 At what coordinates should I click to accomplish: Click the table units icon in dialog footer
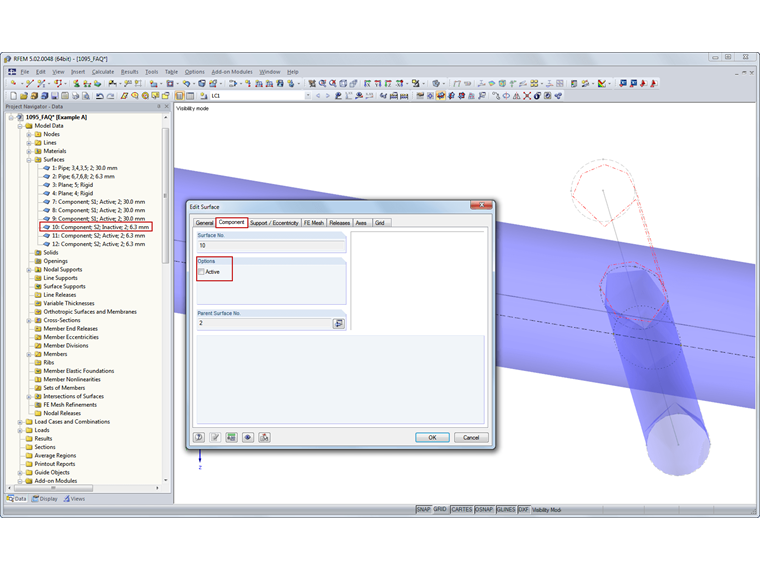[232, 437]
